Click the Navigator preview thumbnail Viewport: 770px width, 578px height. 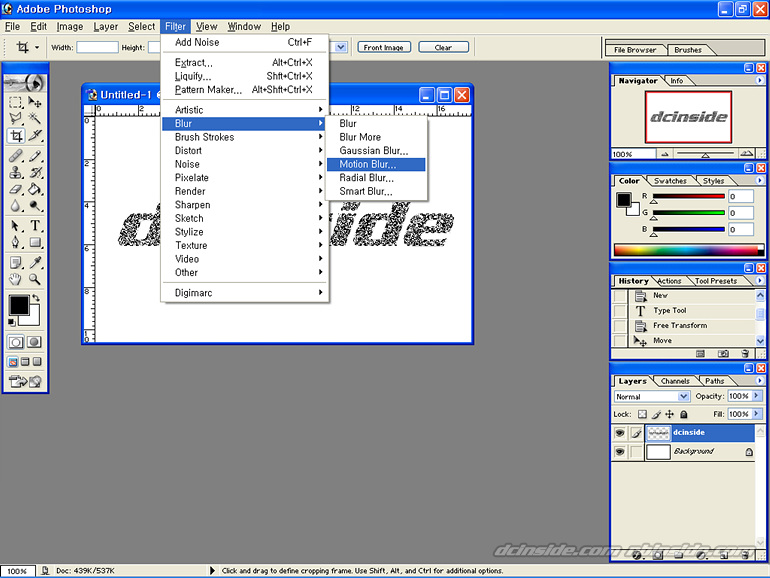coord(688,117)
